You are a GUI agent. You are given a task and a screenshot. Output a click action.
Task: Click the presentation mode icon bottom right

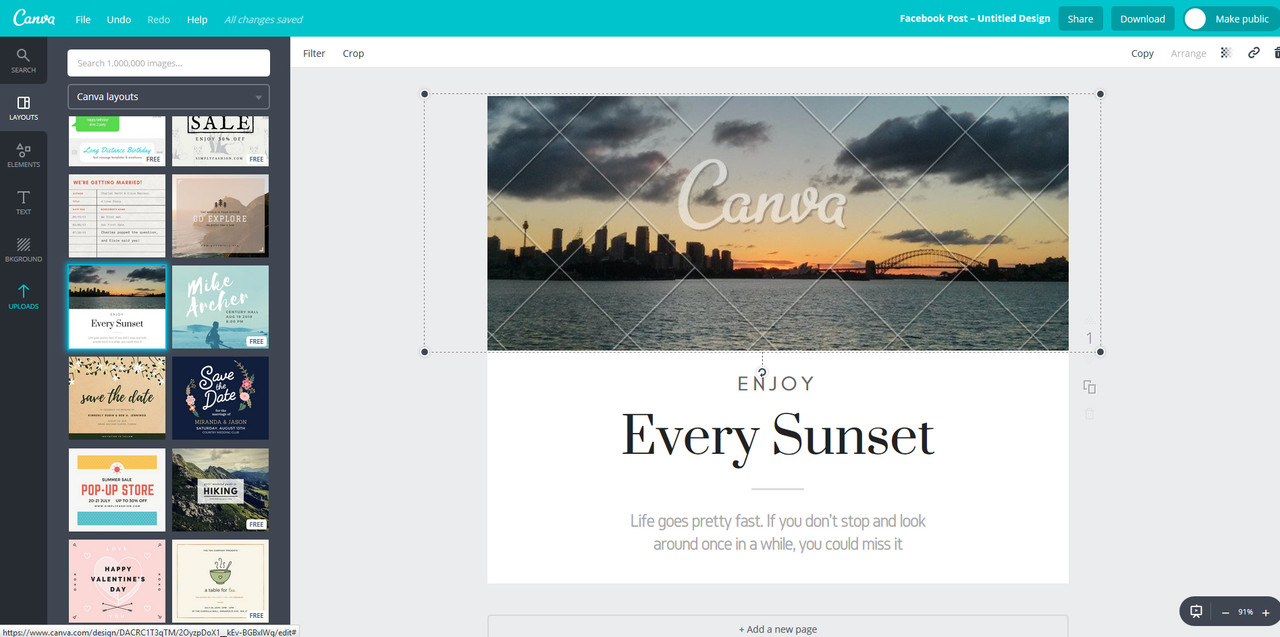(1195, 611)
